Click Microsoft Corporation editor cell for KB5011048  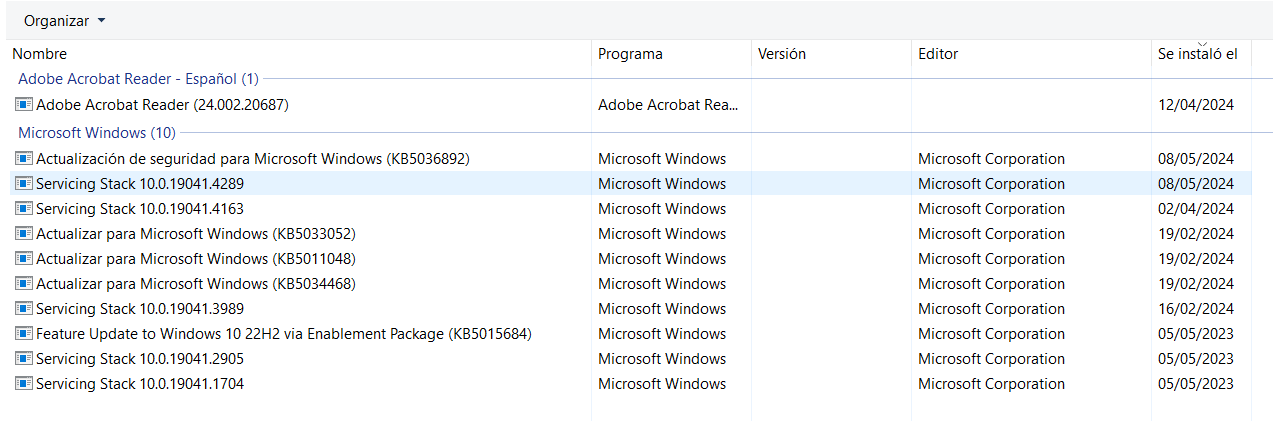pos(991,259)
